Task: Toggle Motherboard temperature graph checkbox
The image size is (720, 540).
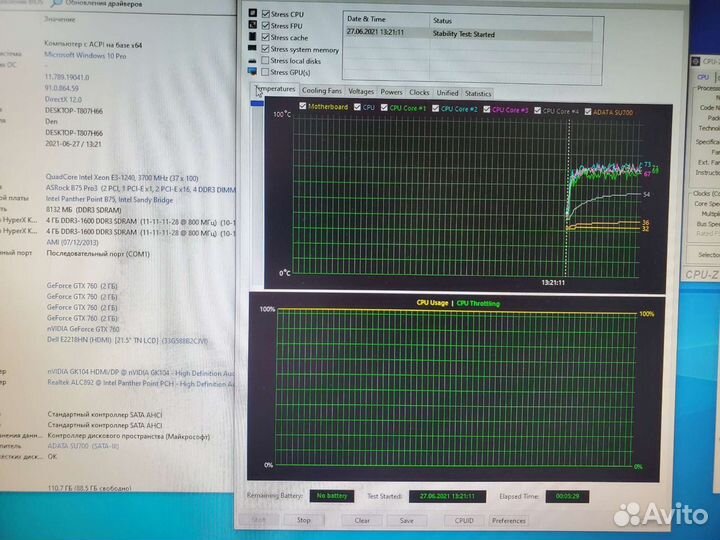Action: click(x=303, y=106)
